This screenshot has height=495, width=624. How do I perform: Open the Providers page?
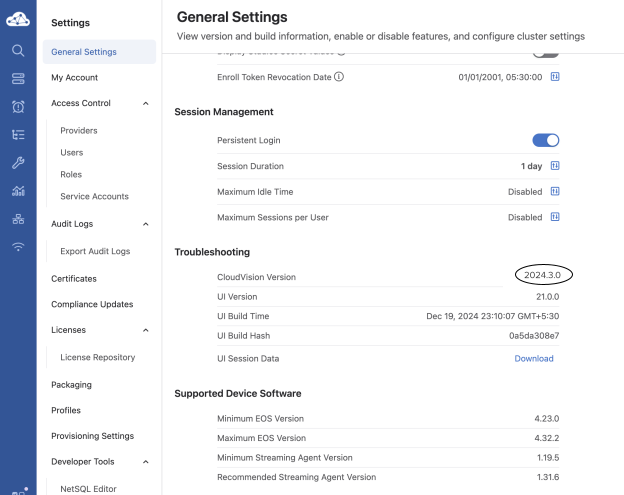coord(79,131)
